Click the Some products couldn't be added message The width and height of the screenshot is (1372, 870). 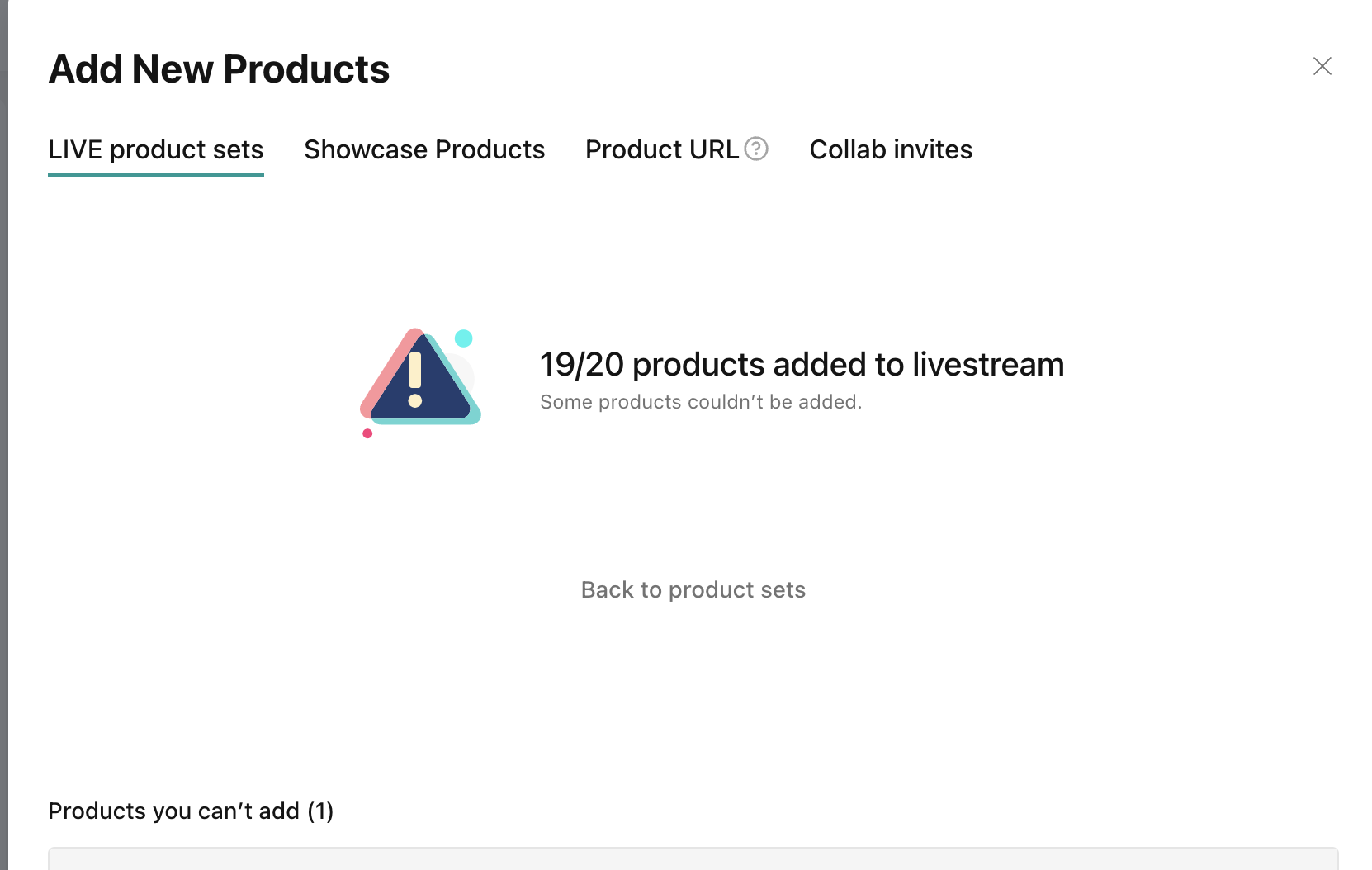pos(700,402)
